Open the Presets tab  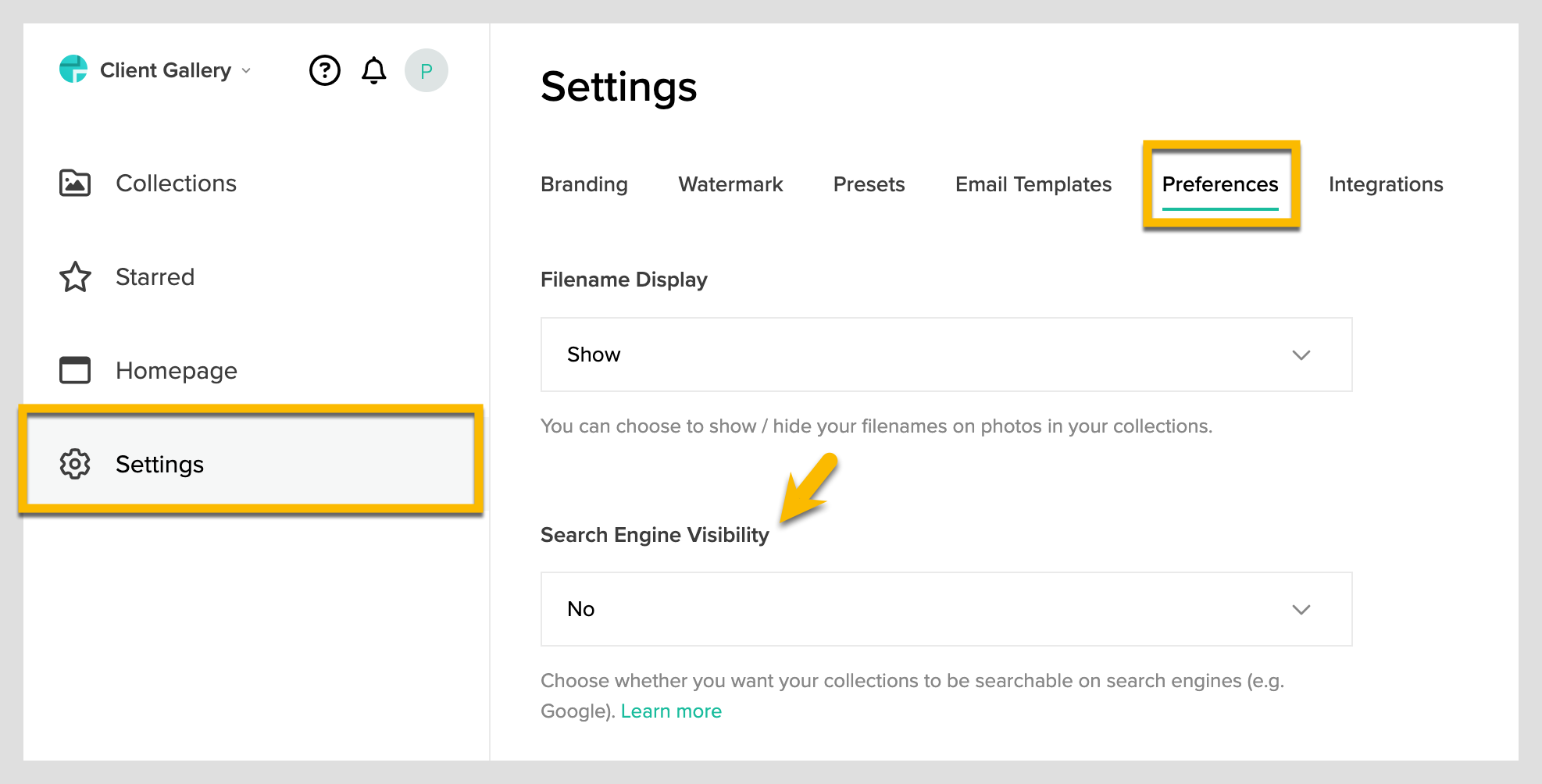click(x=869, y=184)
